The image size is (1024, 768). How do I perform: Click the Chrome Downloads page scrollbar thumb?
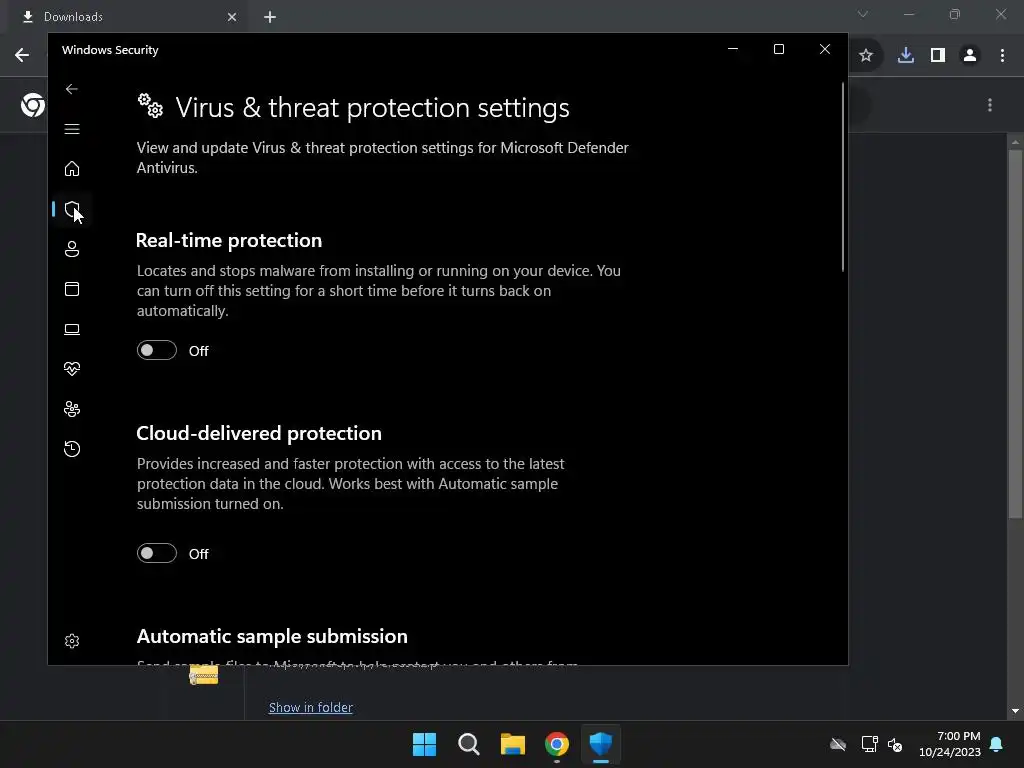point(1015,334)
